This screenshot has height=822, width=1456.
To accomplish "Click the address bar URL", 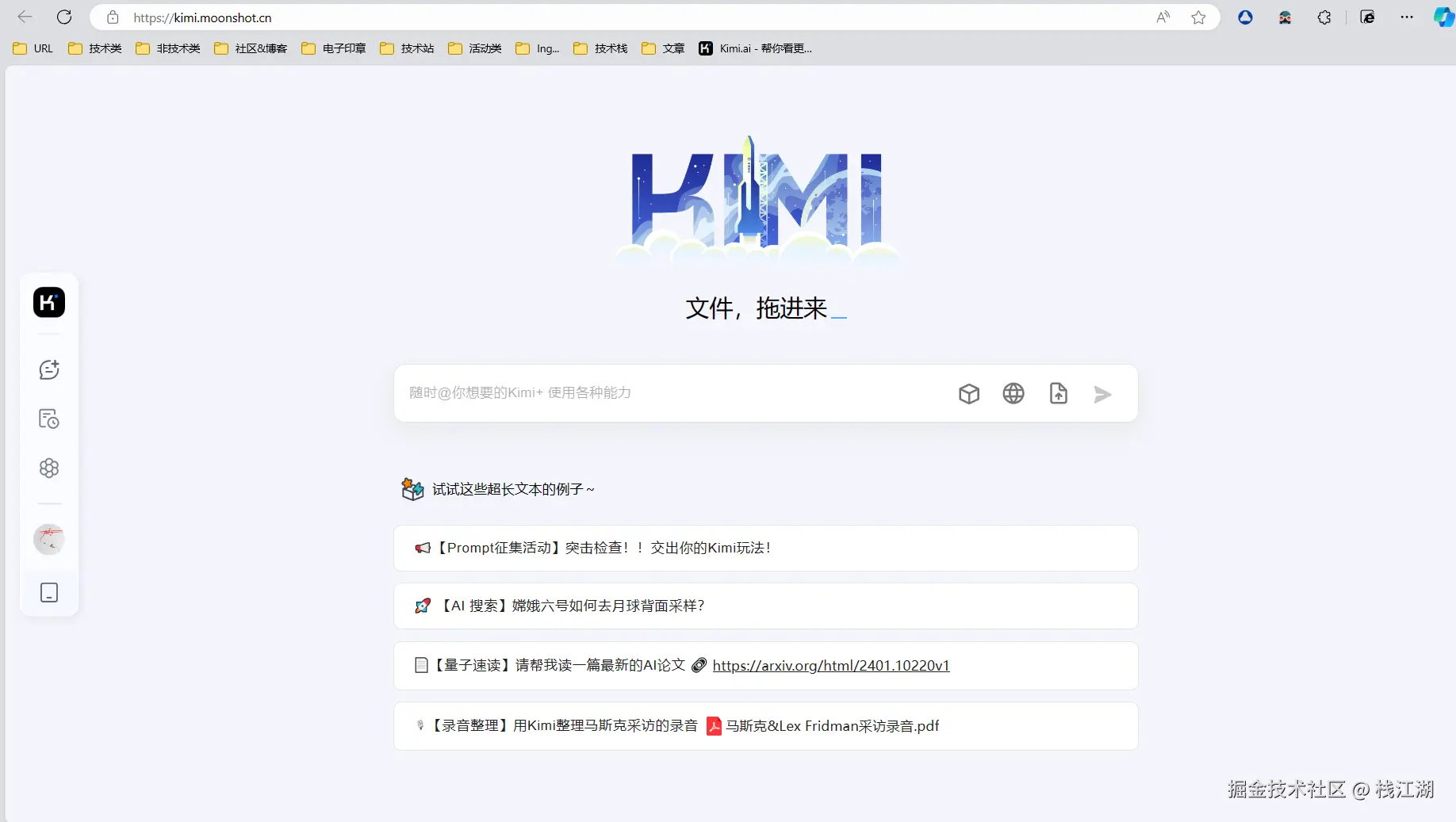I will (202, 17).
